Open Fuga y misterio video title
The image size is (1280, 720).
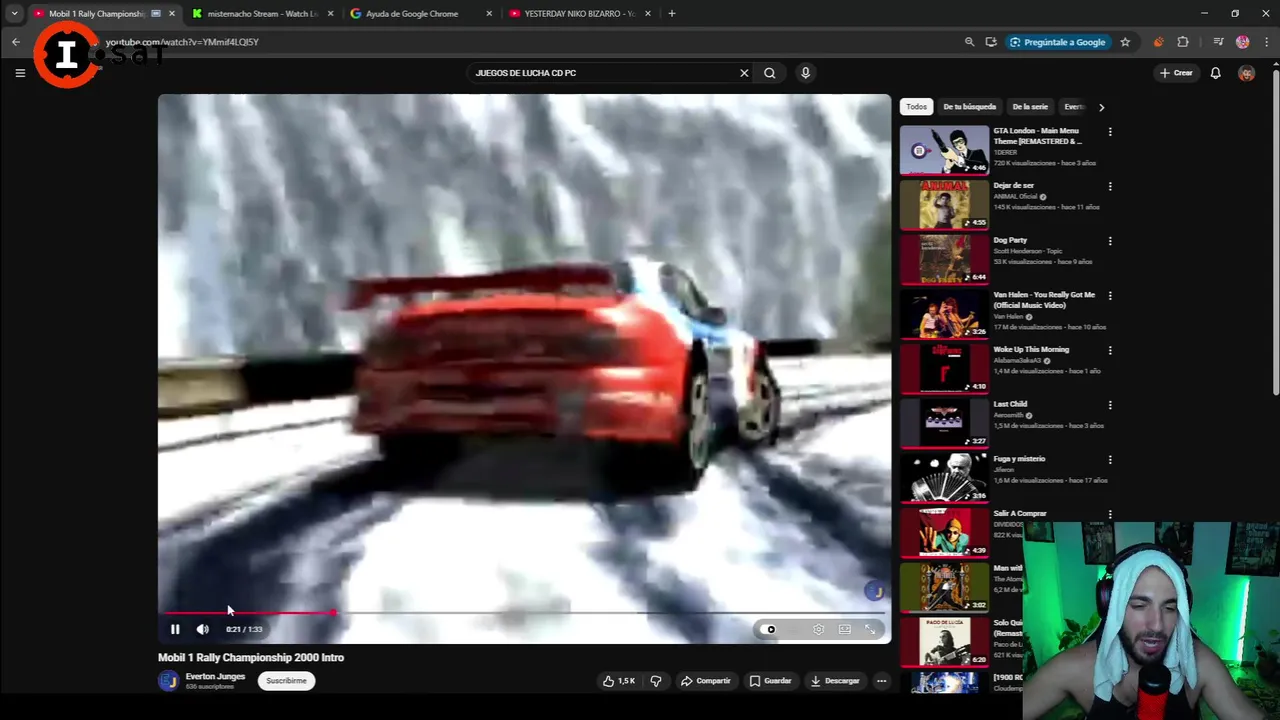(1019, 459)
